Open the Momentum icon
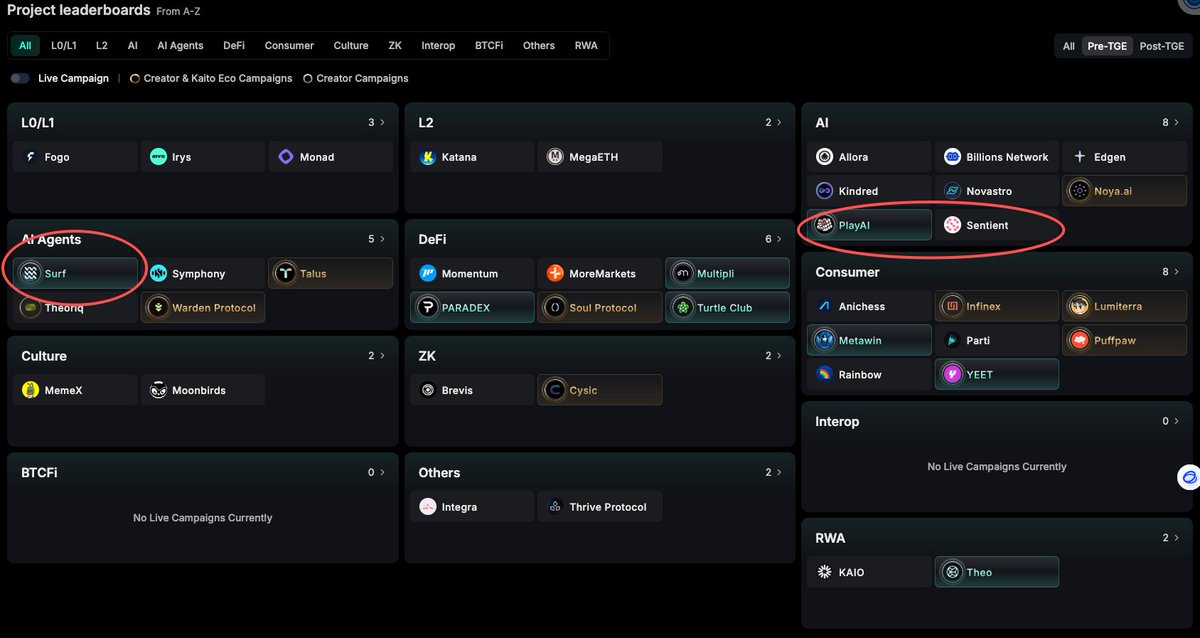Image resolution: width=1200 pixels, height=638 pixels. coord(428,273)
